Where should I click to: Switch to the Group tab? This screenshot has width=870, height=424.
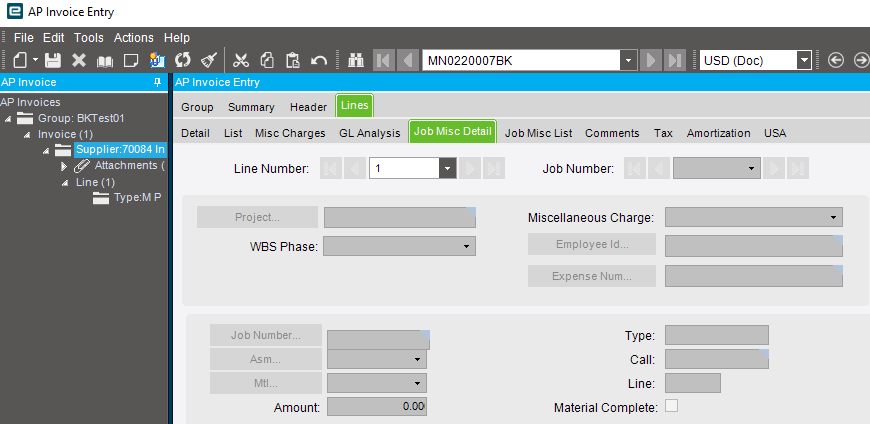(x=198, y=107)
